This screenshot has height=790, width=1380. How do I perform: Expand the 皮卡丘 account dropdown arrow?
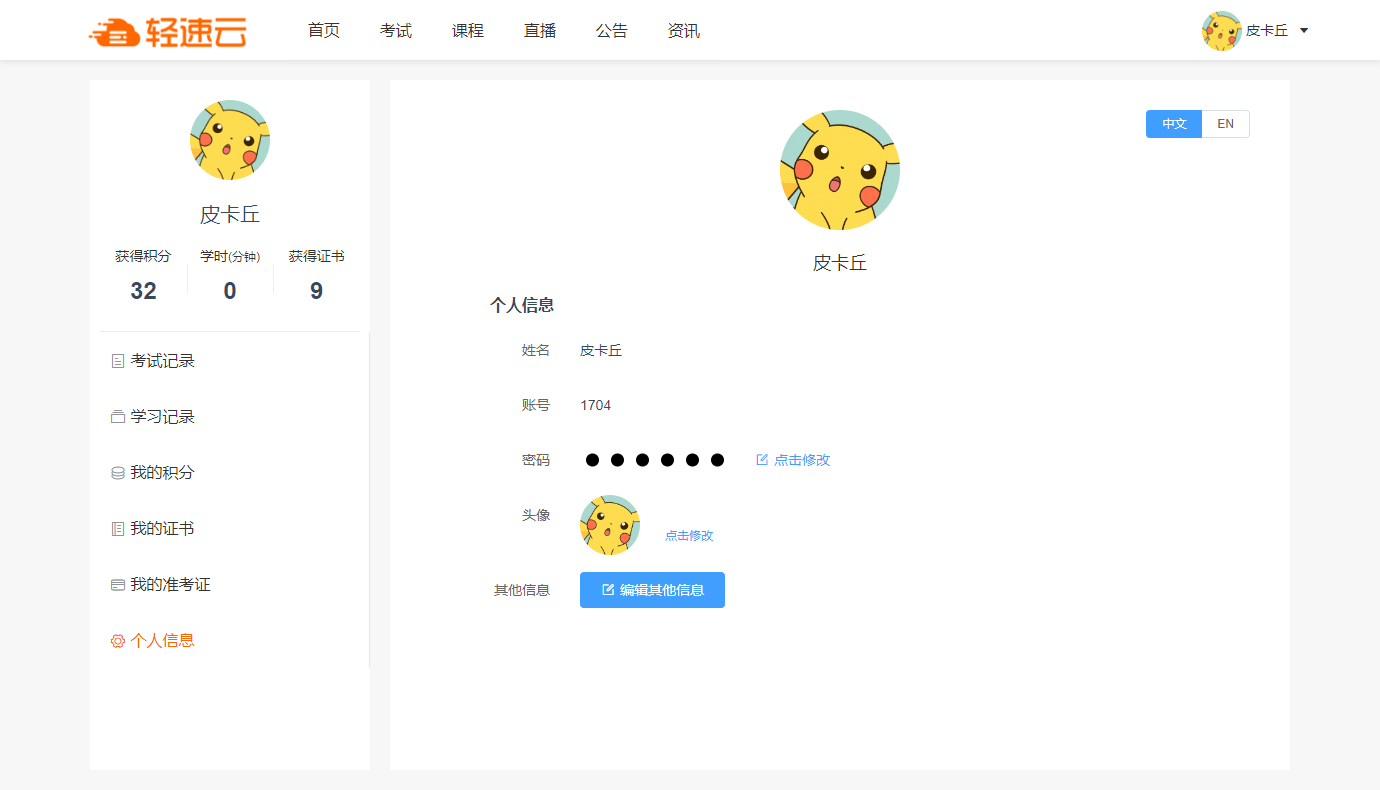tap(1304, 31)
